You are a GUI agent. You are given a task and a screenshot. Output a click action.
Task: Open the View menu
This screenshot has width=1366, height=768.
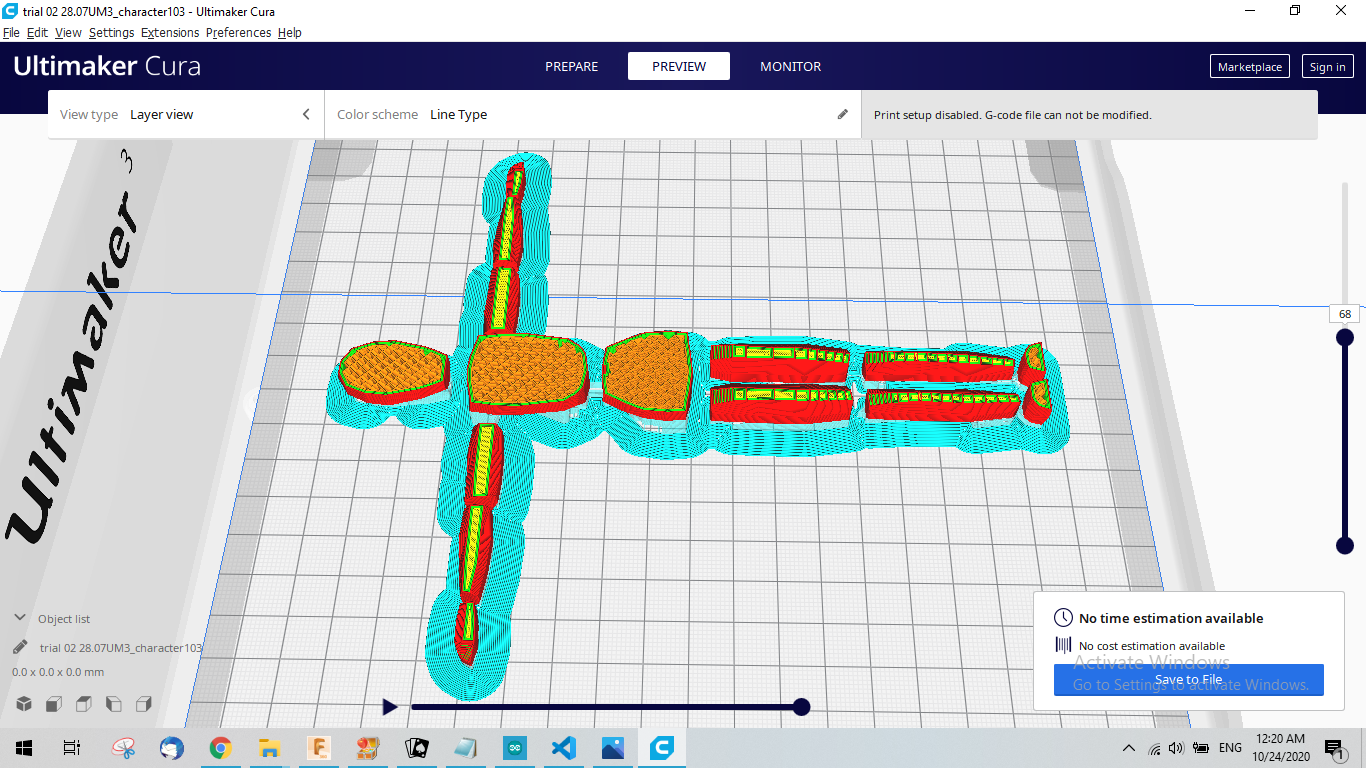coord(68,32)
